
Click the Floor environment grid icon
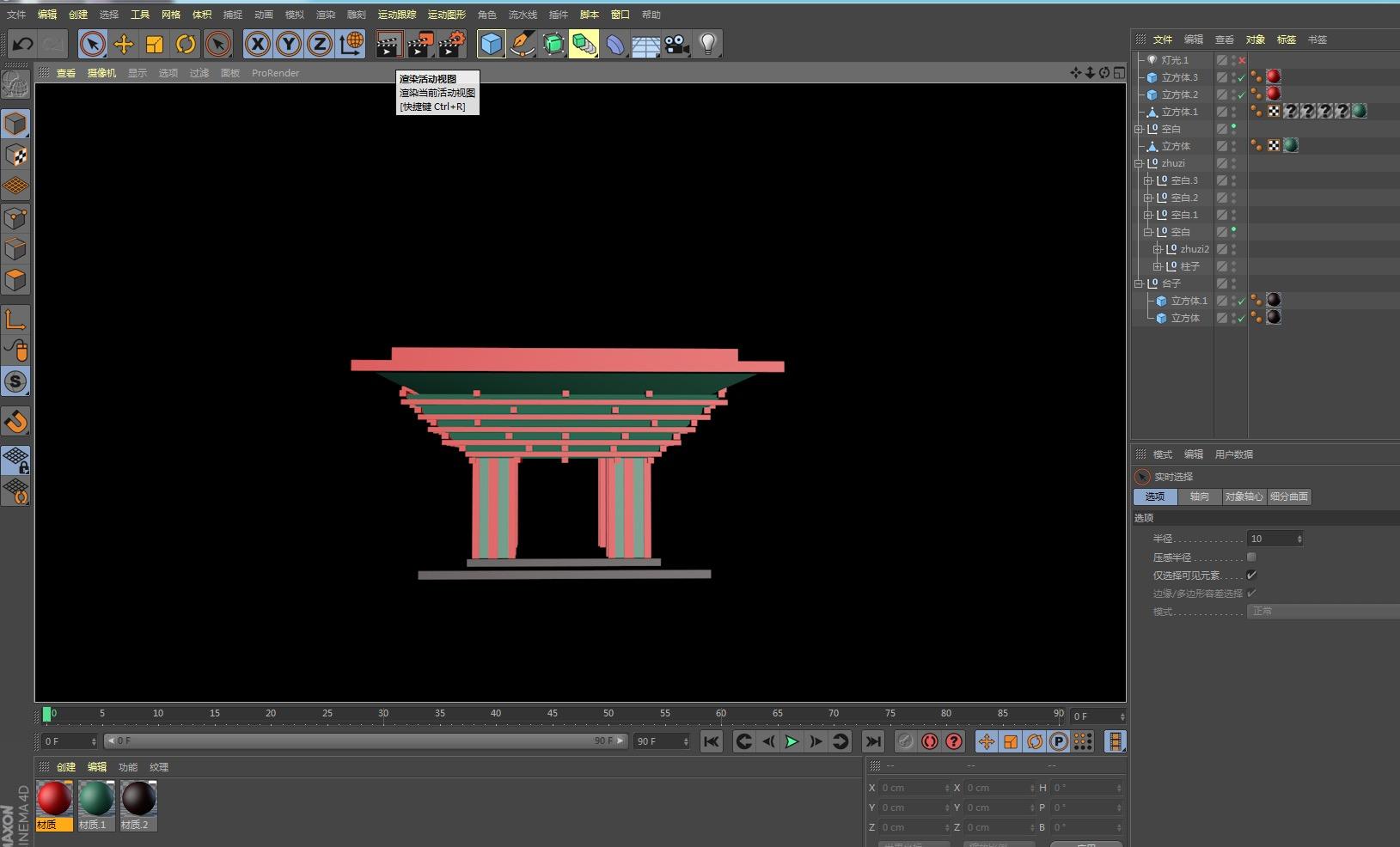tap(646, 44)
